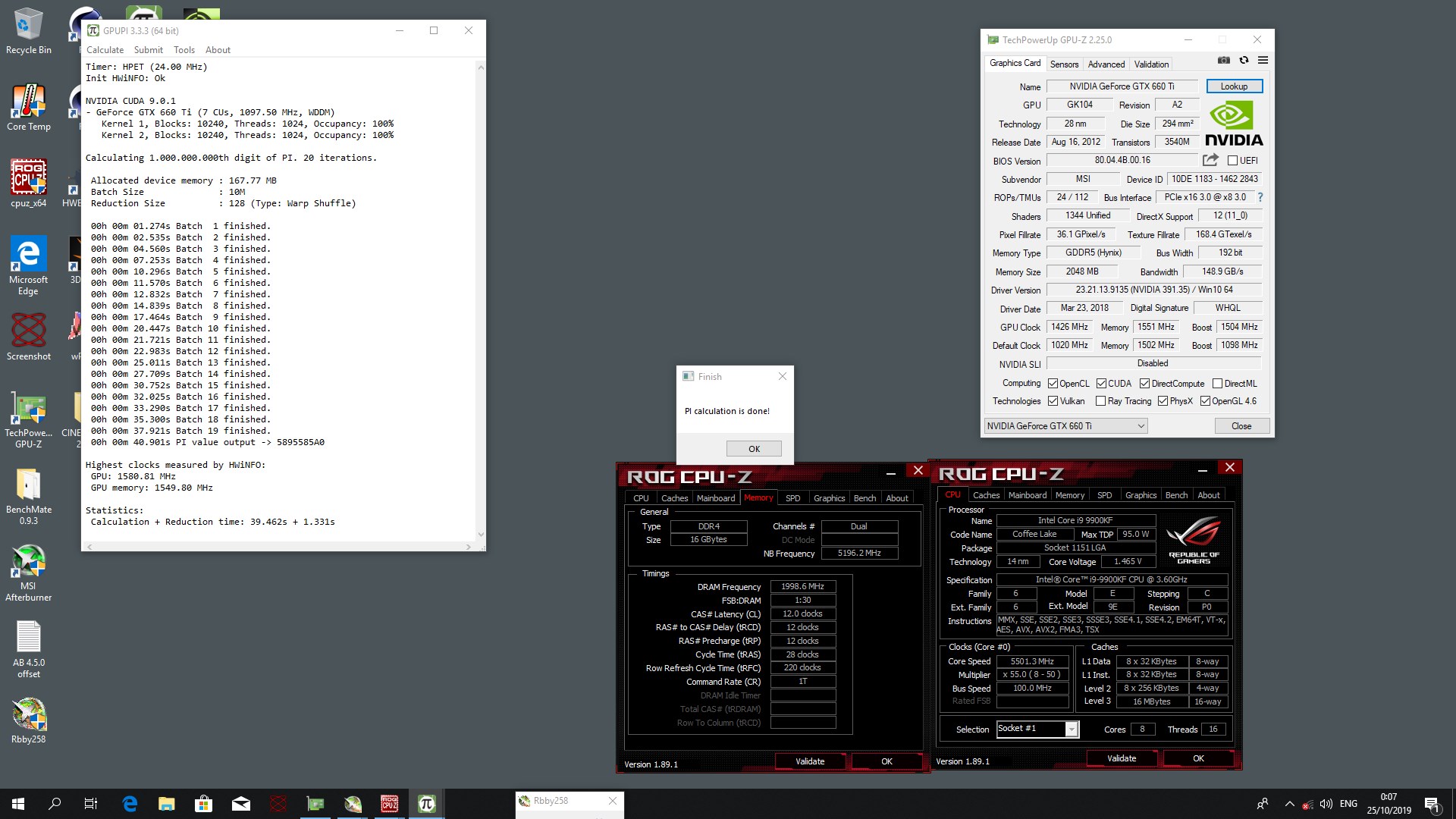Open the cpuz_x64 desktop shortcut
This screenshot has height=819, width=1456.
point(28,184)
